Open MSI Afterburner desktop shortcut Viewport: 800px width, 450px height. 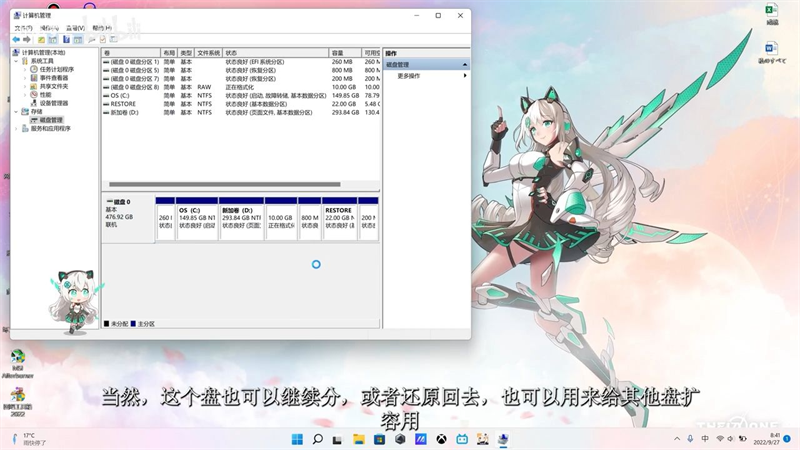[x=18, y=363]
